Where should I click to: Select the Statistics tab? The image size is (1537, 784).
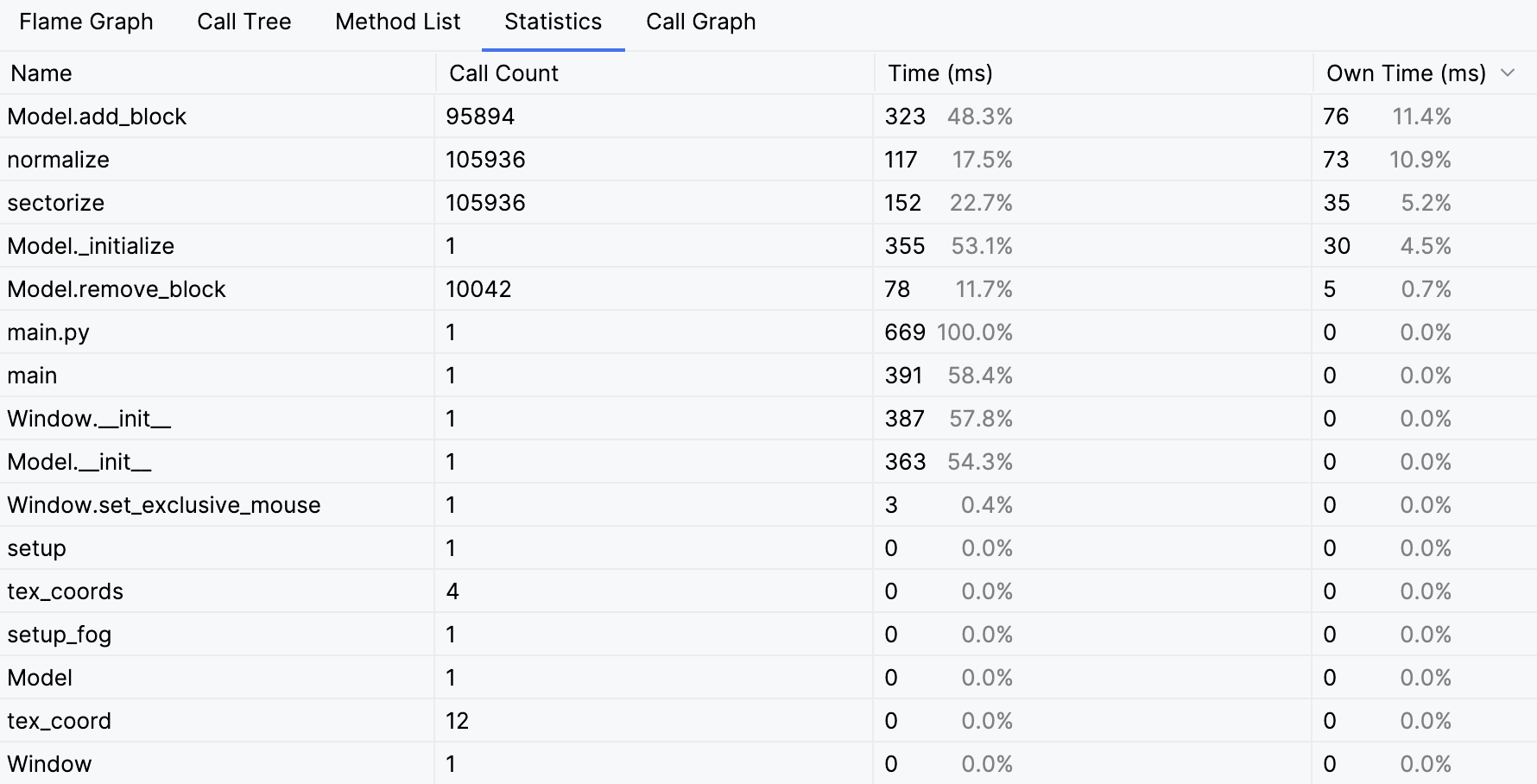pos(552,22)
